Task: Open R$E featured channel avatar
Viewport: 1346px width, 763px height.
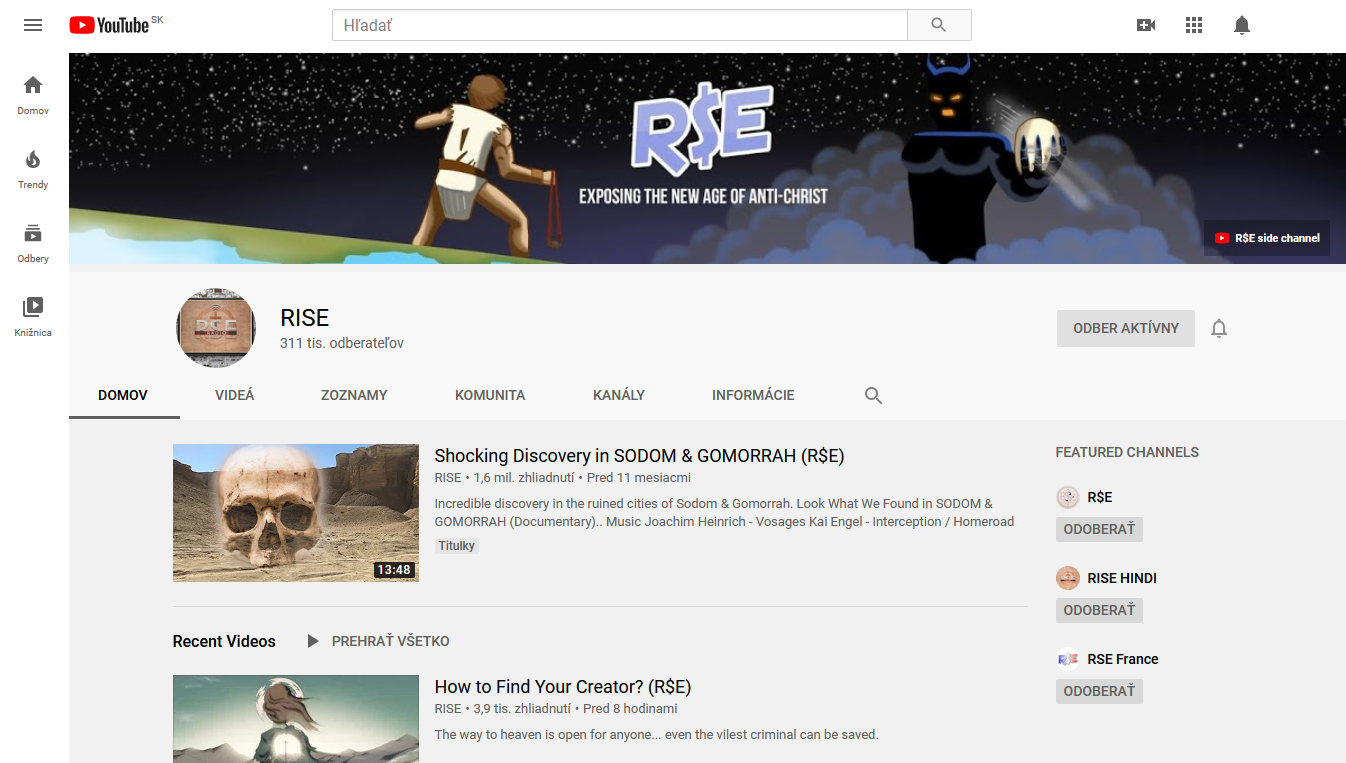Action: click(1068, 497)
